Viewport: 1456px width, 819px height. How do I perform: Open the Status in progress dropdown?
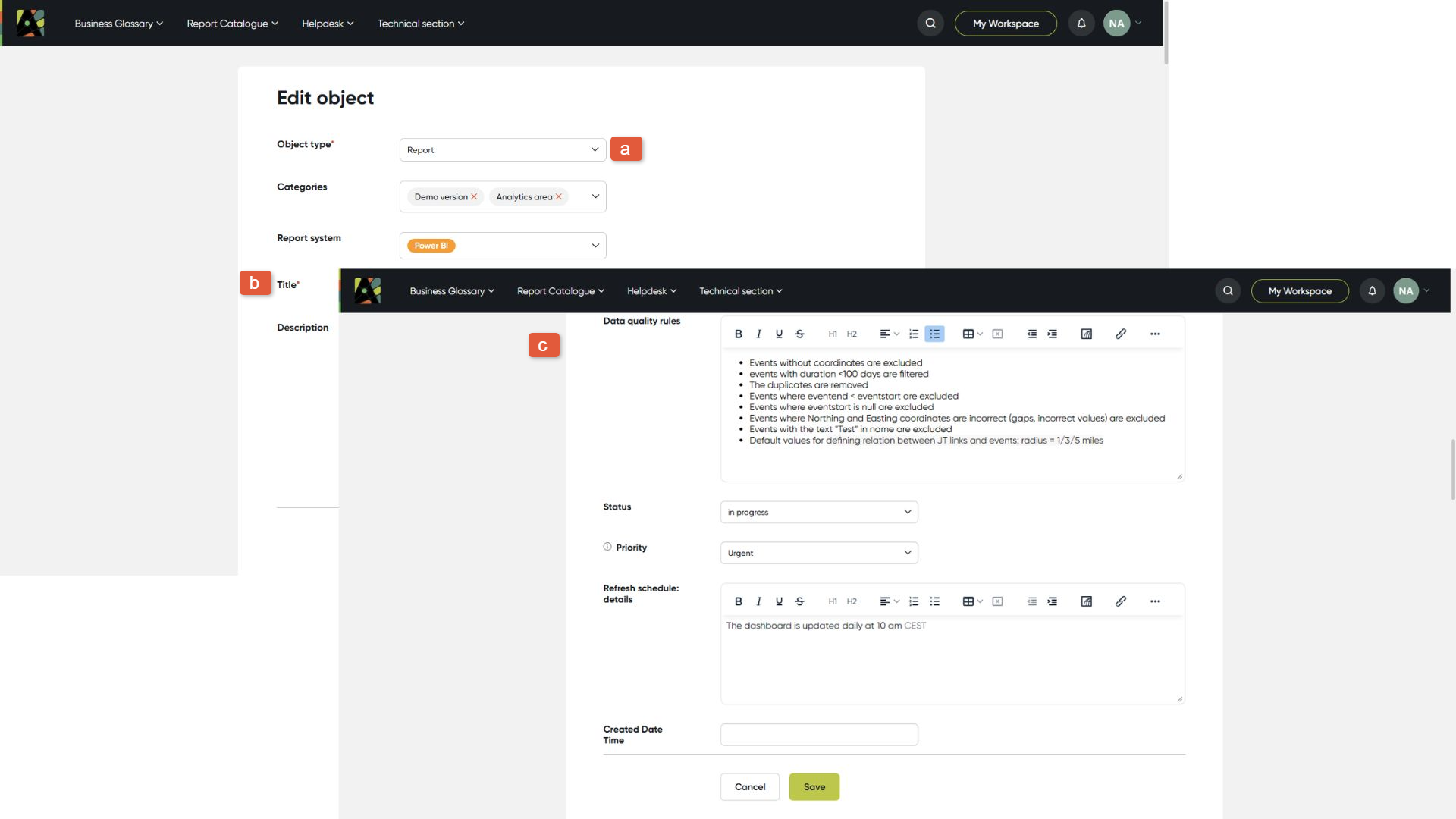[x=819, y=512]
